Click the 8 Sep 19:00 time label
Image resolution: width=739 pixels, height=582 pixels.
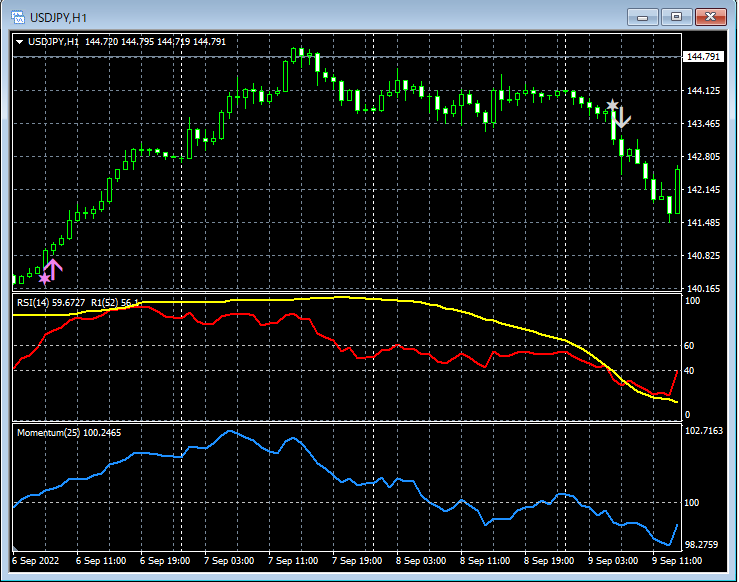pos(549,561)
